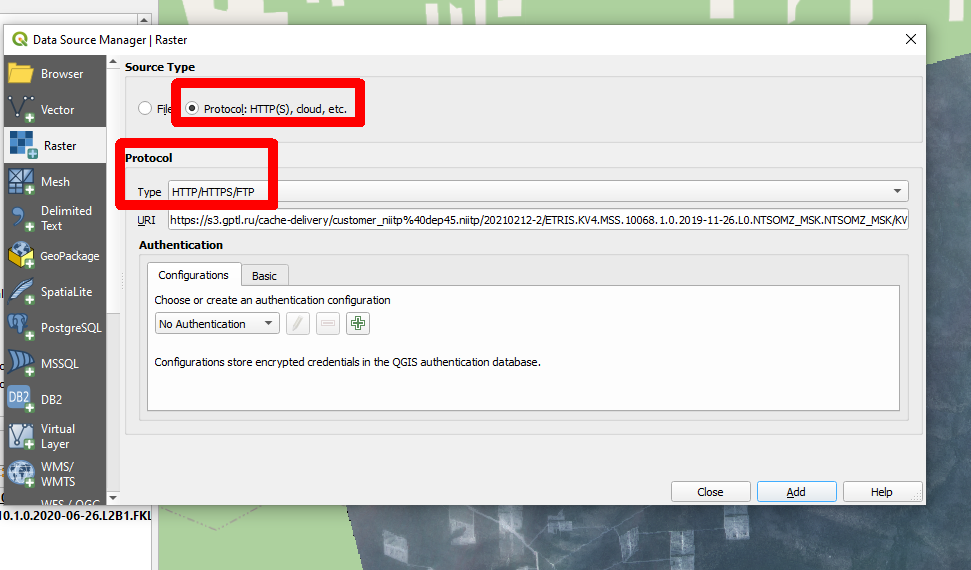
Task: Choose the GeoPackage source icon
Action: [x=21, y=255]
